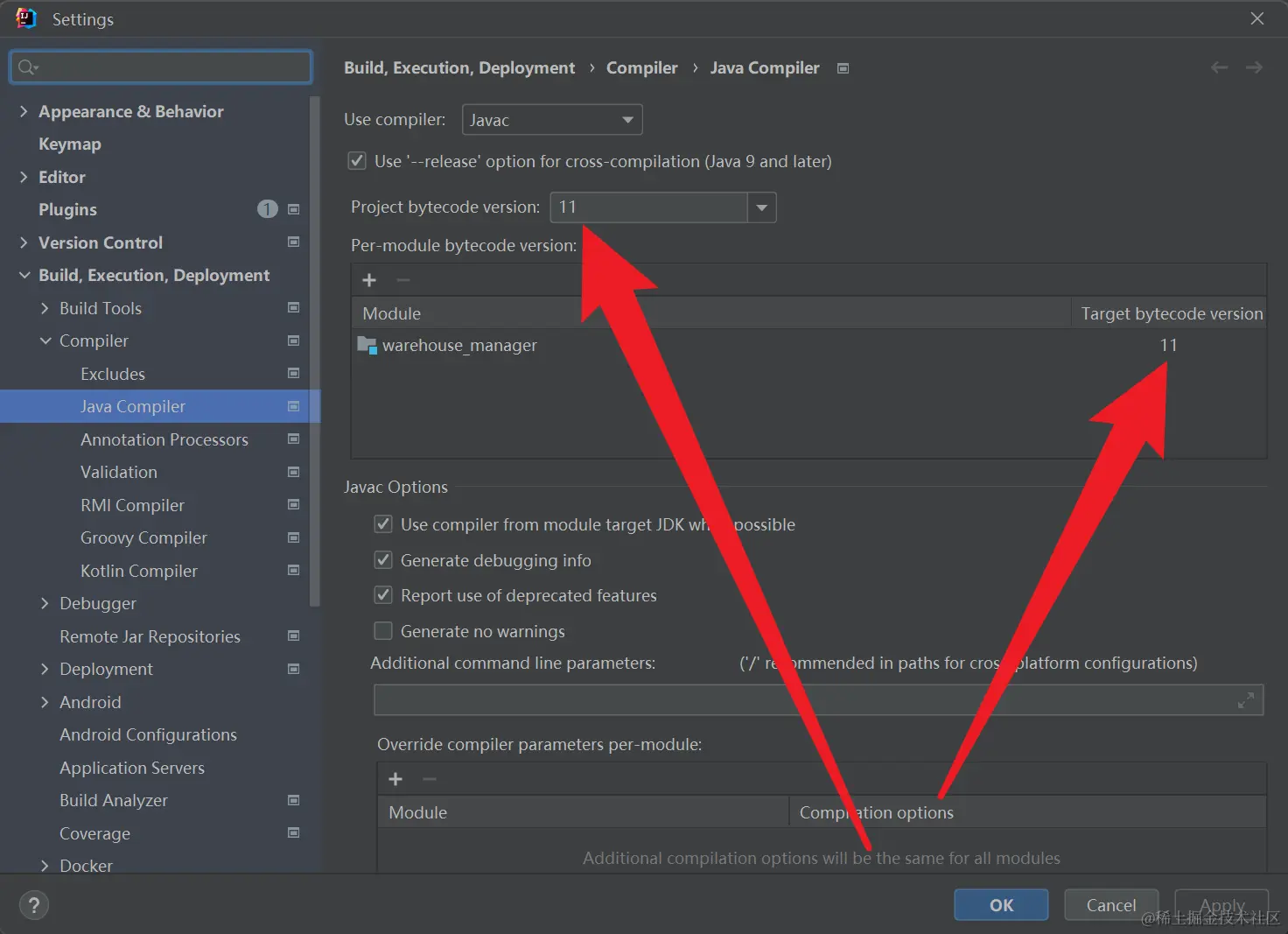Viewport: 1288px width, 934px height.
Task: Click the project-level settings icon beside Plugins
Action: [294, 209]
